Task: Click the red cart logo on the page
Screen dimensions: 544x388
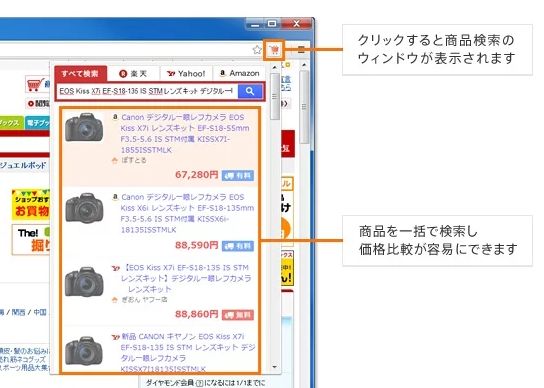Action: tap(35, 84)
